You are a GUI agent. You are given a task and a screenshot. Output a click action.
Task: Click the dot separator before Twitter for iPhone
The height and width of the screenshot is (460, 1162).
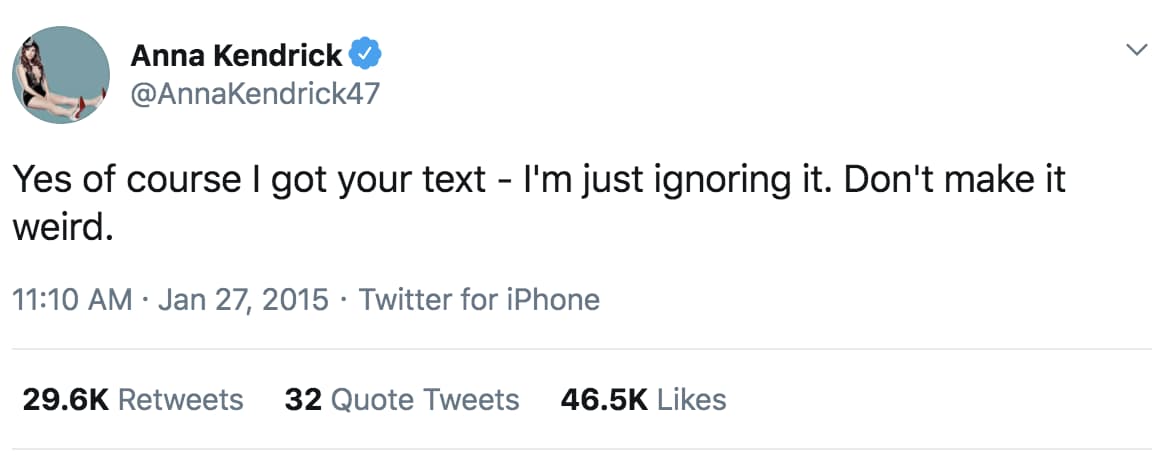(x=343, y=299)
